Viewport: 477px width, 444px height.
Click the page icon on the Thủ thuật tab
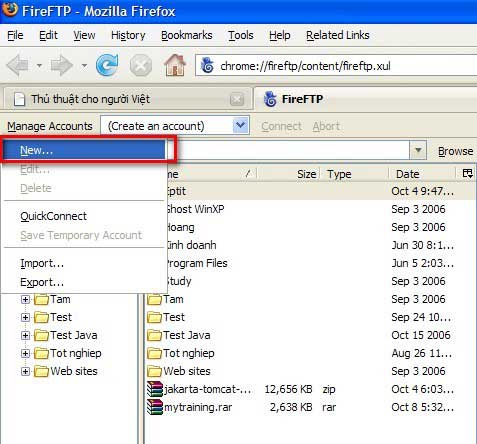pos(20,99)
